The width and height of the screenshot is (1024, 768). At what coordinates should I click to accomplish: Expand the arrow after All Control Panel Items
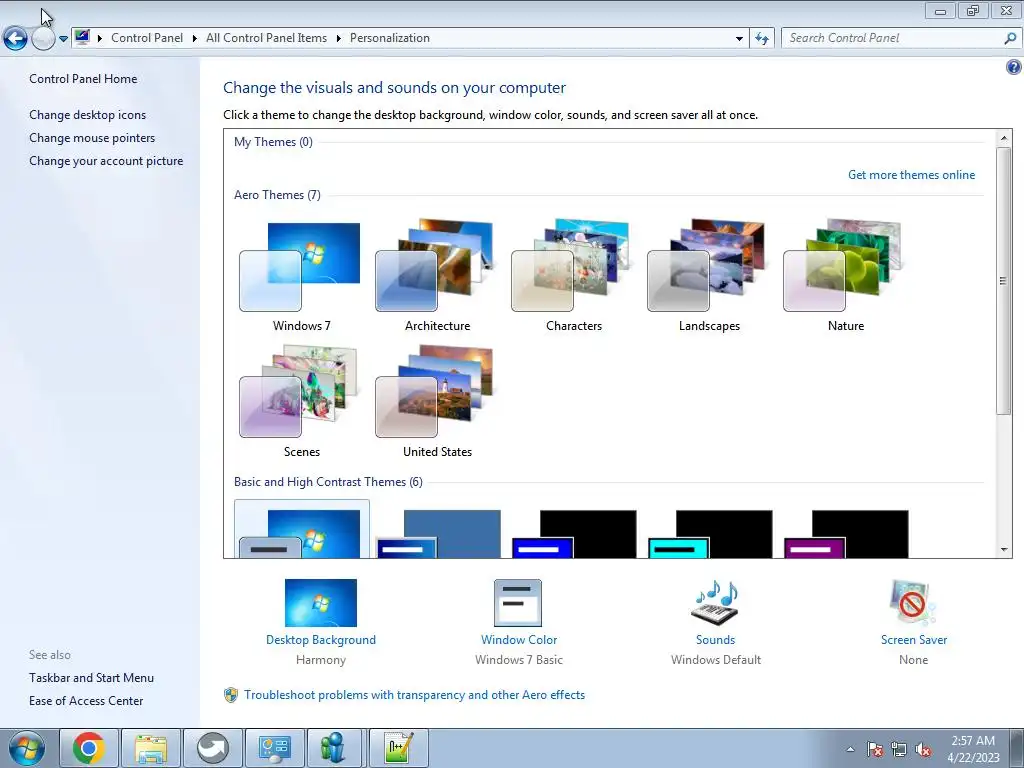[x=338, y=38]
